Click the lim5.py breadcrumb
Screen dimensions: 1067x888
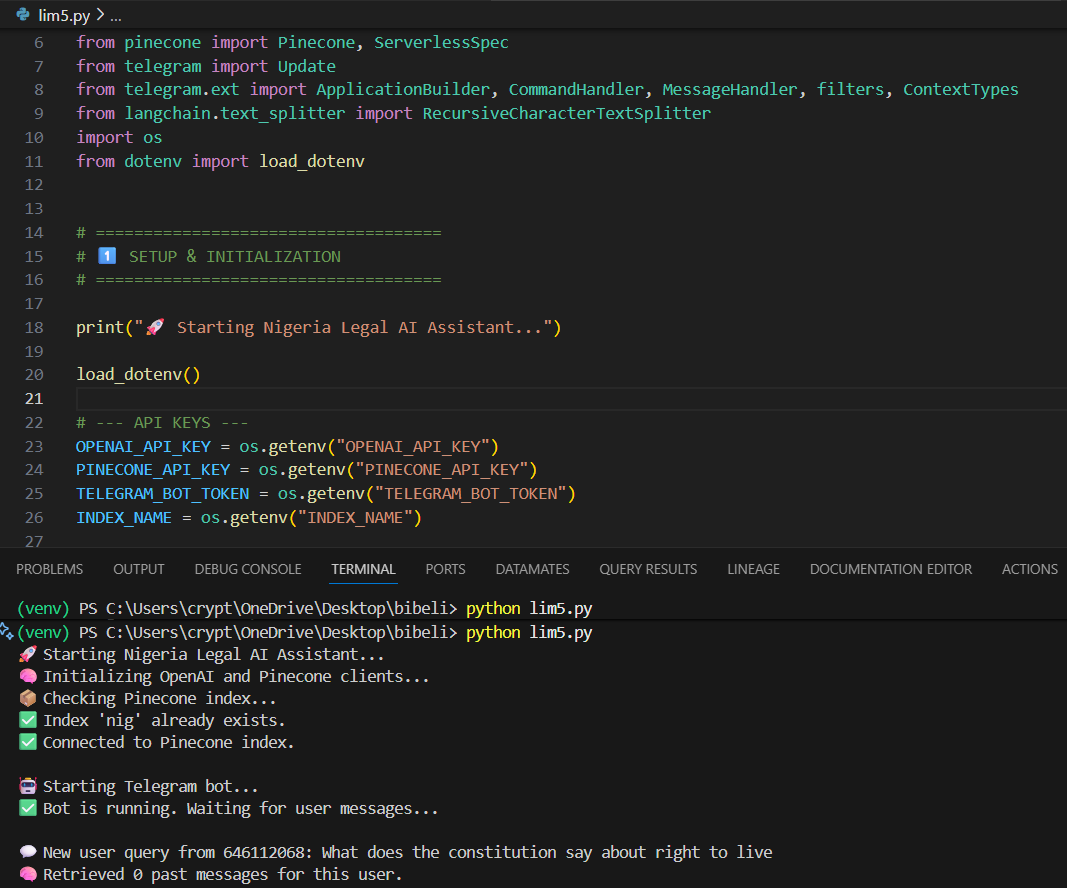[64, 15]
